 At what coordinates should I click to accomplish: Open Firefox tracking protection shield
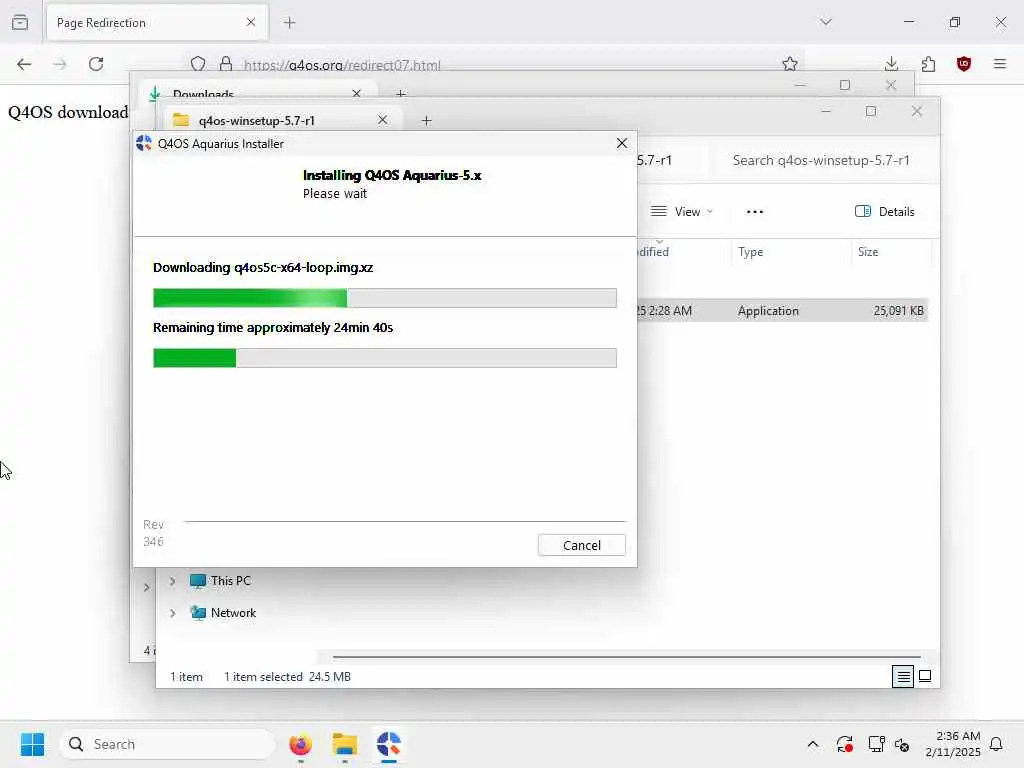point(198,64)
